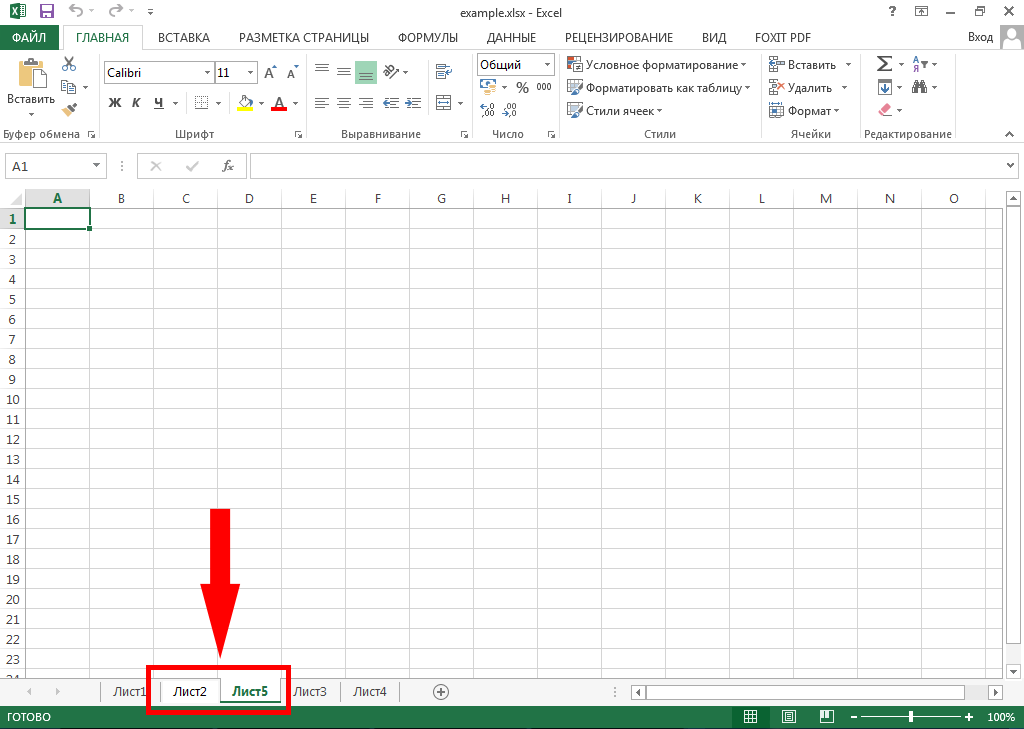
Task: Click the Percent style button
Action: point(522,88)
